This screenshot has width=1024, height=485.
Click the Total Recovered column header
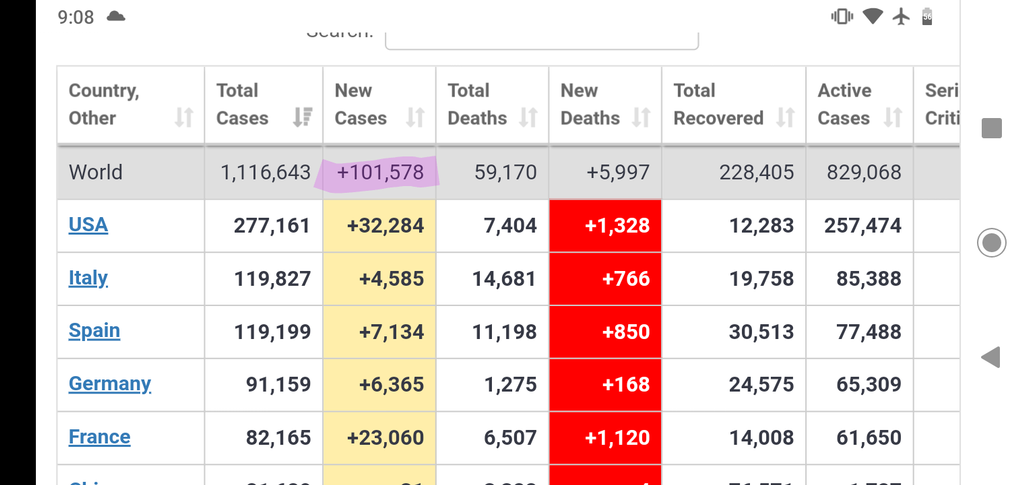tap(734, 104)
